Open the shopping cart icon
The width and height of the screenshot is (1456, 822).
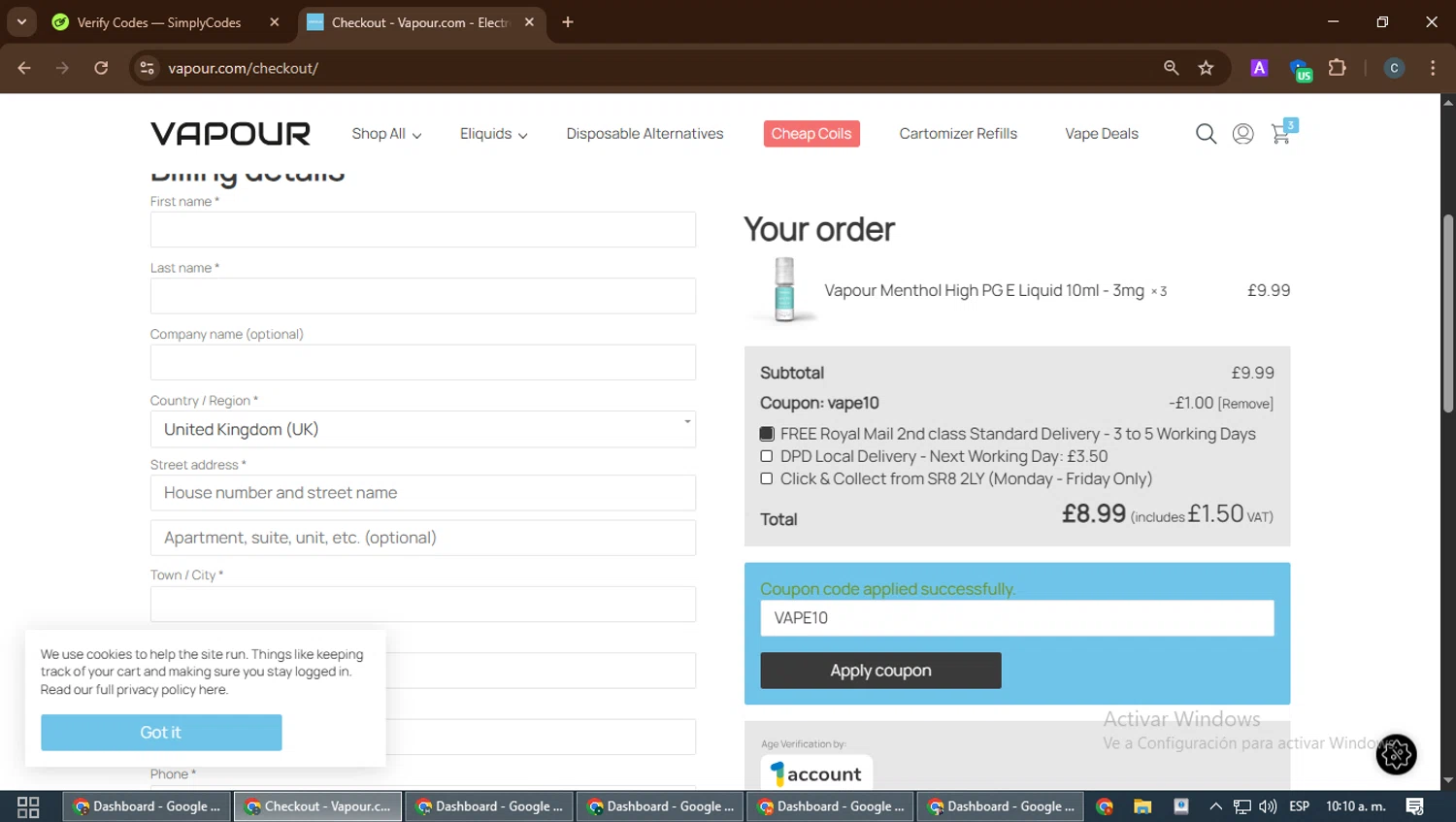[1282, 132]
